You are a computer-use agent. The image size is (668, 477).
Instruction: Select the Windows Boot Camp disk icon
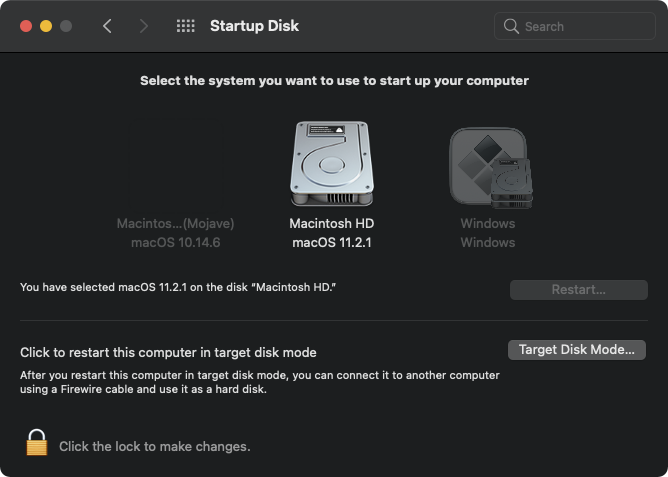[x=490, y=168]
